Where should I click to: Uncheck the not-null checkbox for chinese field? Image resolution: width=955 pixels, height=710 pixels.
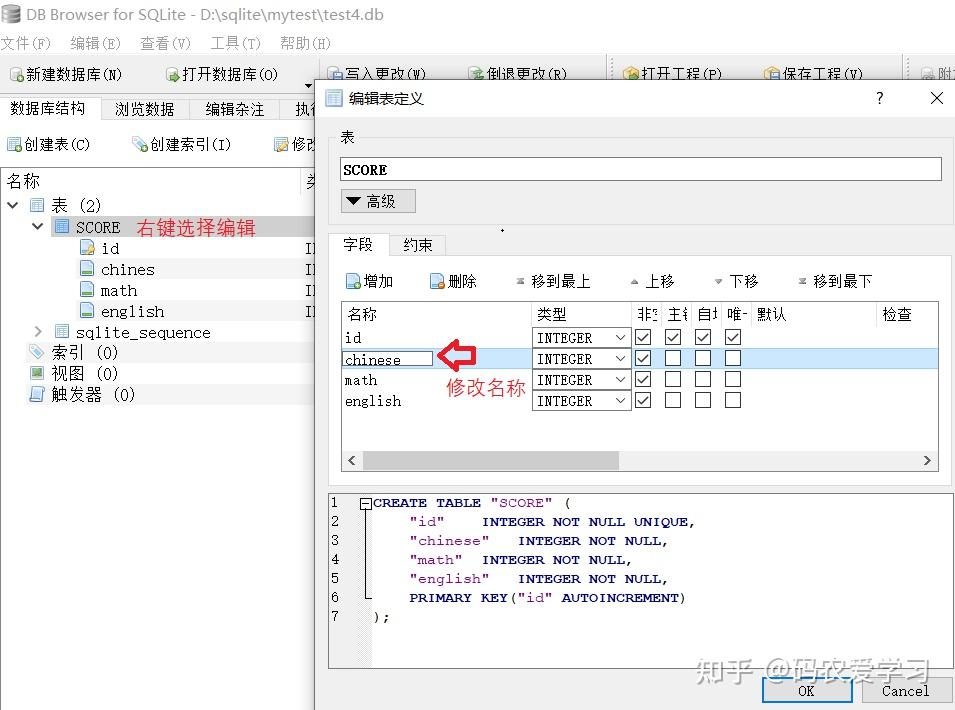(x=643, y=358)
